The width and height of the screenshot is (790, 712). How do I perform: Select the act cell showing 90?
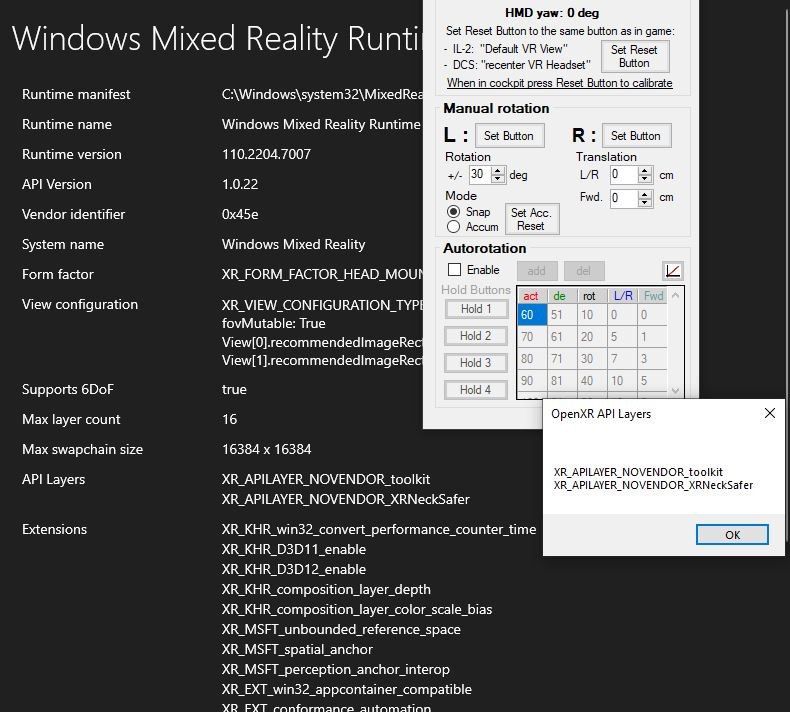coord(532,381)
